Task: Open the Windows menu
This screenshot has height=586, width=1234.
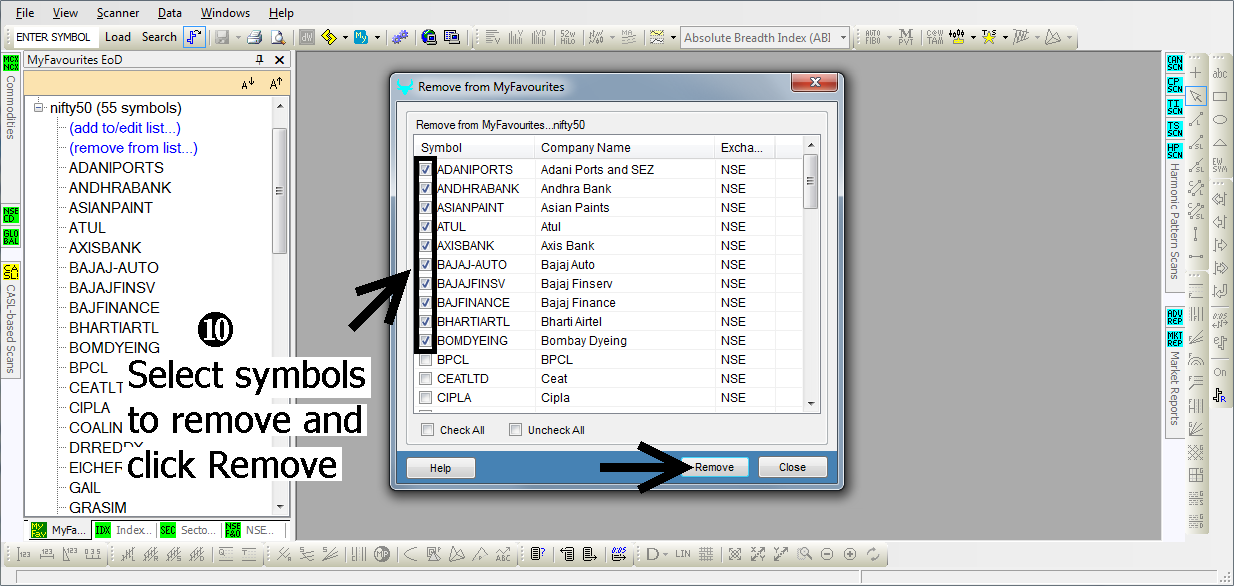Action: click(x=225, y=13)
